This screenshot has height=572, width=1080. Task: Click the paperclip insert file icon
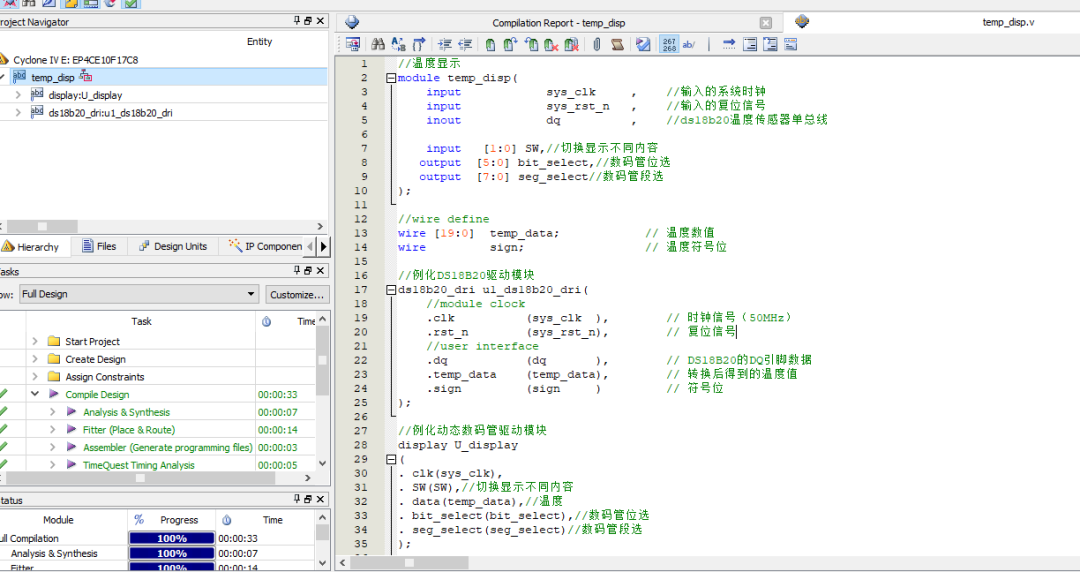click(x=597, y=44)
